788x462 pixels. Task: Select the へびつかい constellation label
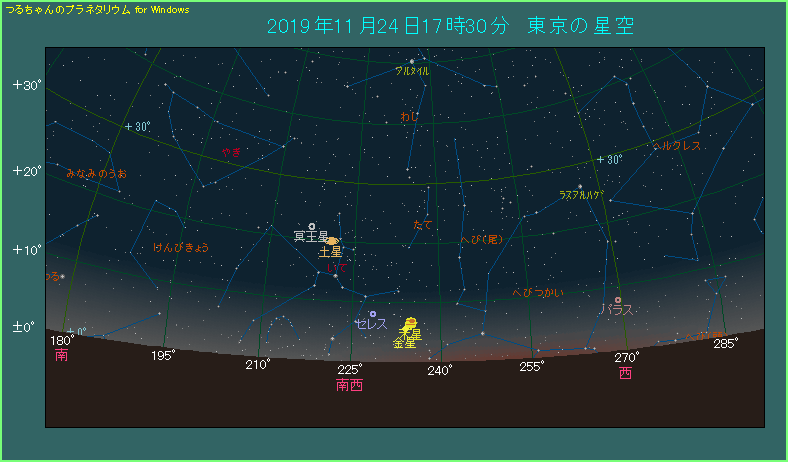click(x=538, y=293)
